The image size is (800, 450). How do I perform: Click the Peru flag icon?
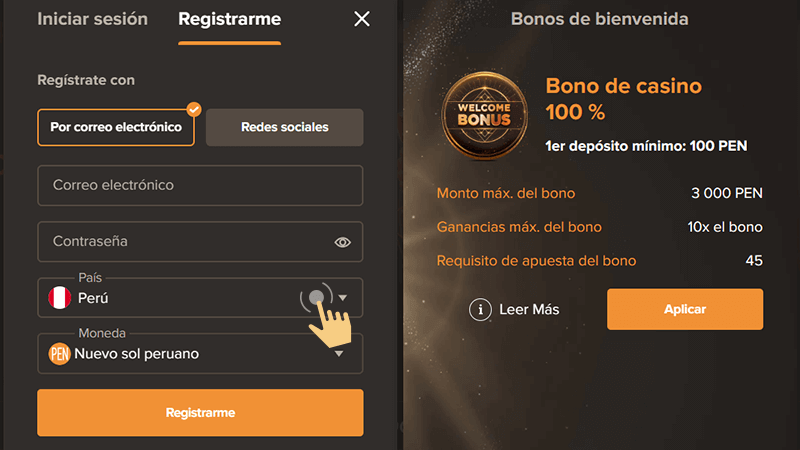coord(60,298)
